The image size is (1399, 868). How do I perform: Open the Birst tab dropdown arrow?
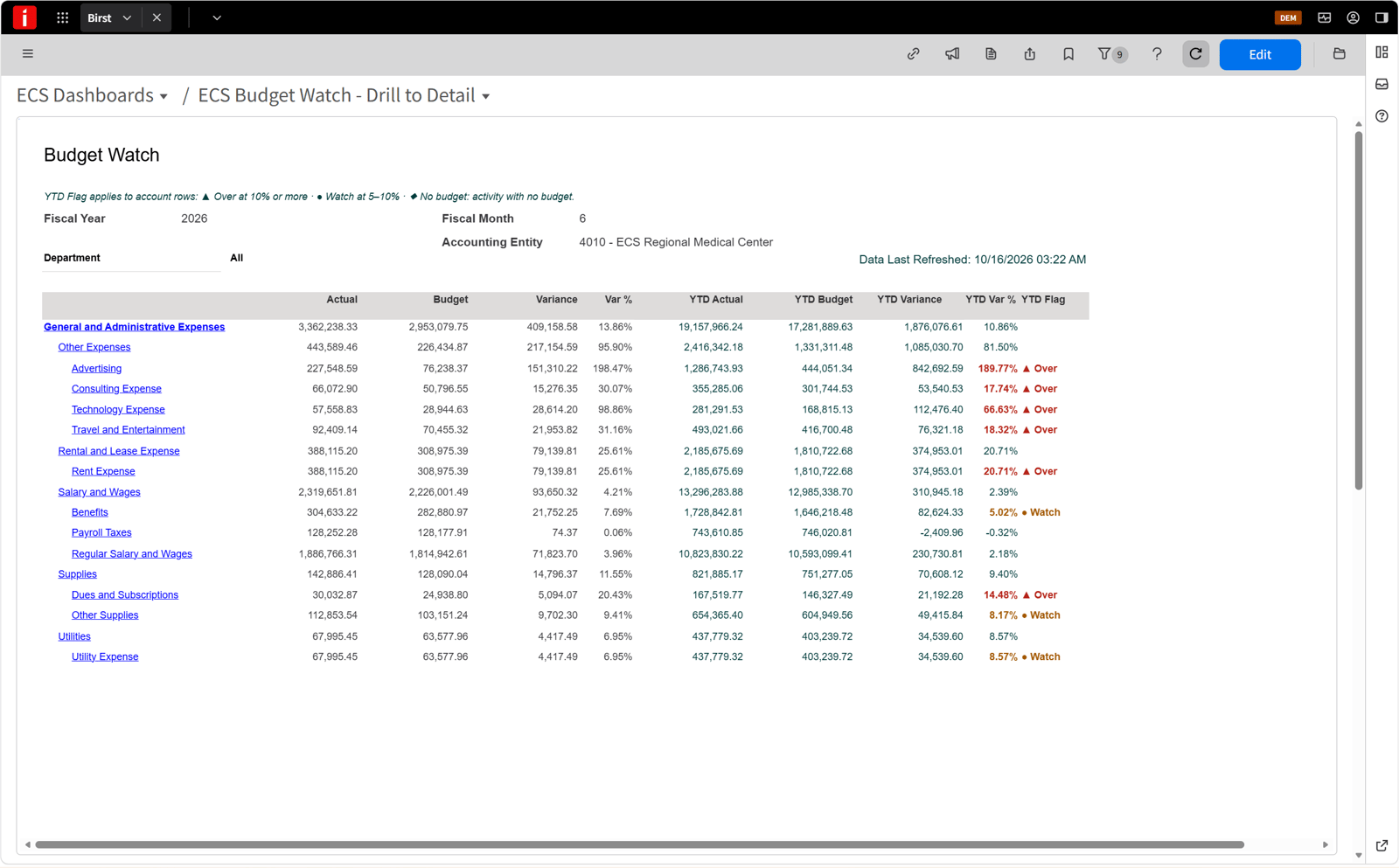[127, 17]
